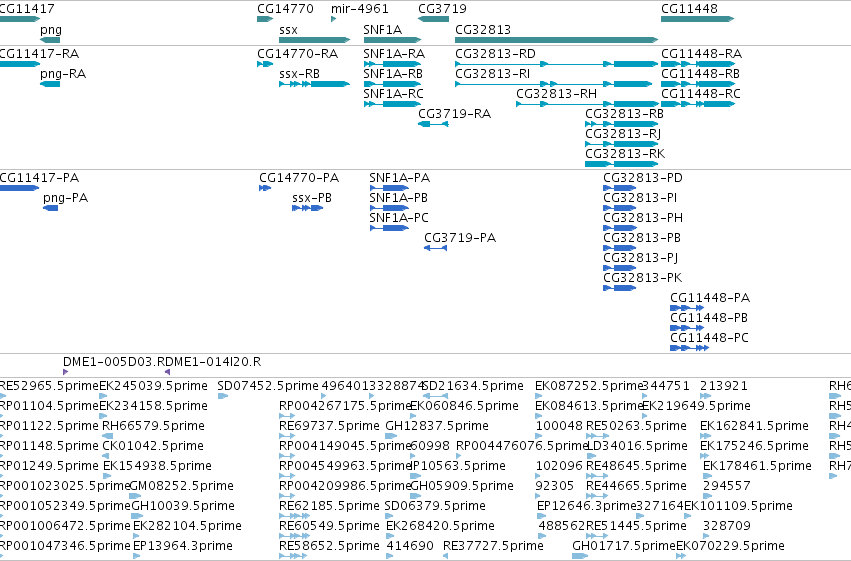Select the CG3719 gene arrow
851x561 pixels.
pos(433,19)
